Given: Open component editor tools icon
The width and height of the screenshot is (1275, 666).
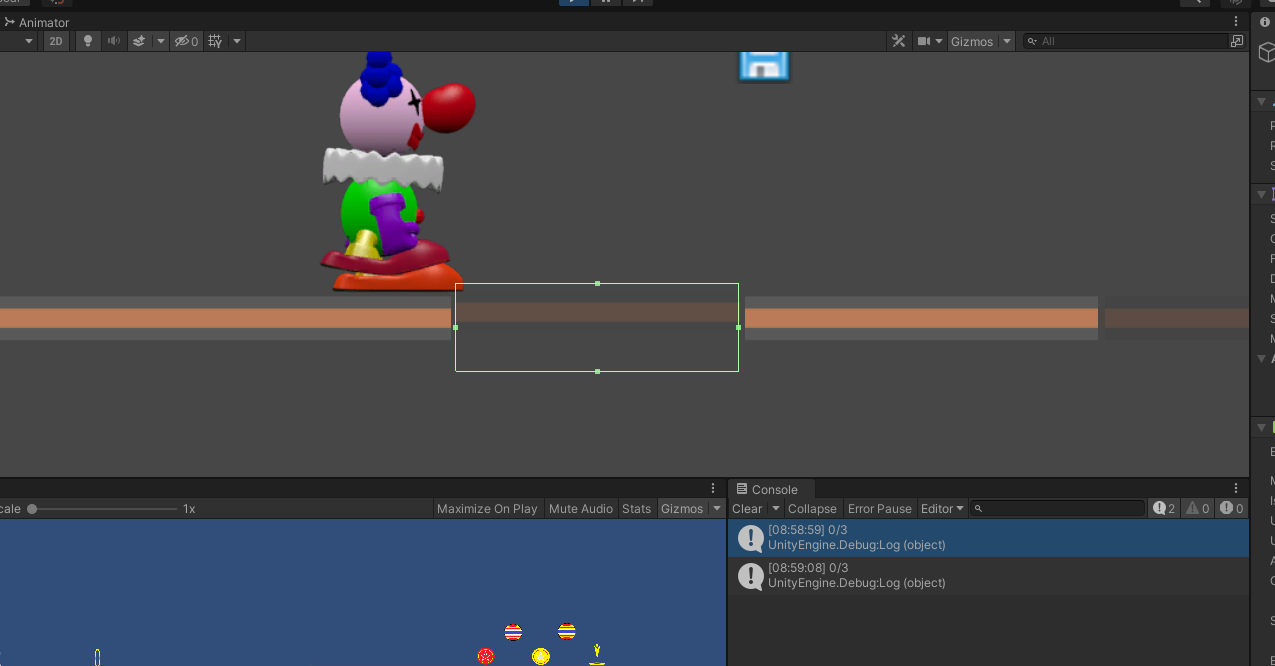Looking at the screenshot, I should 898,41.
